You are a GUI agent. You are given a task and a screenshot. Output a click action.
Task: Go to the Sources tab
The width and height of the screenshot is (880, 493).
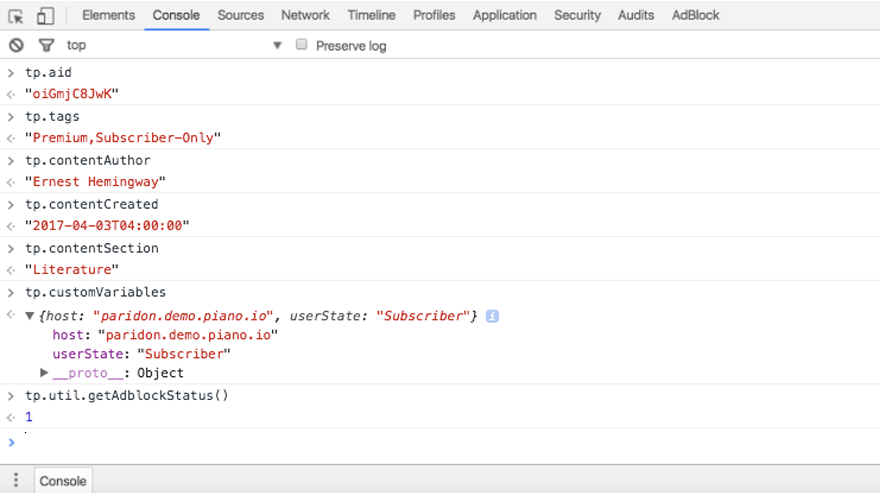click(x=241, y=15)
